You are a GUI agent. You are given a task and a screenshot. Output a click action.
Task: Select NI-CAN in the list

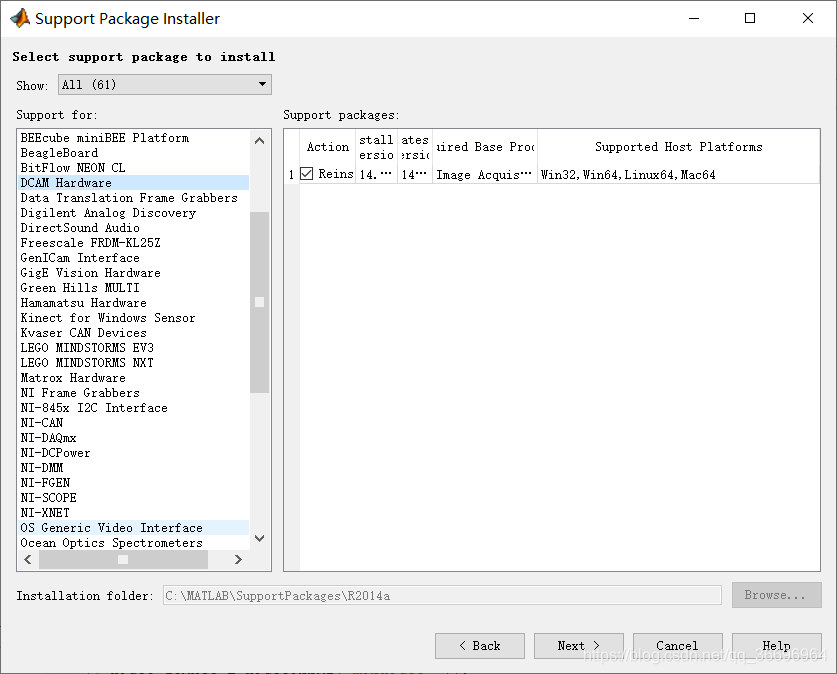(133, 423)
